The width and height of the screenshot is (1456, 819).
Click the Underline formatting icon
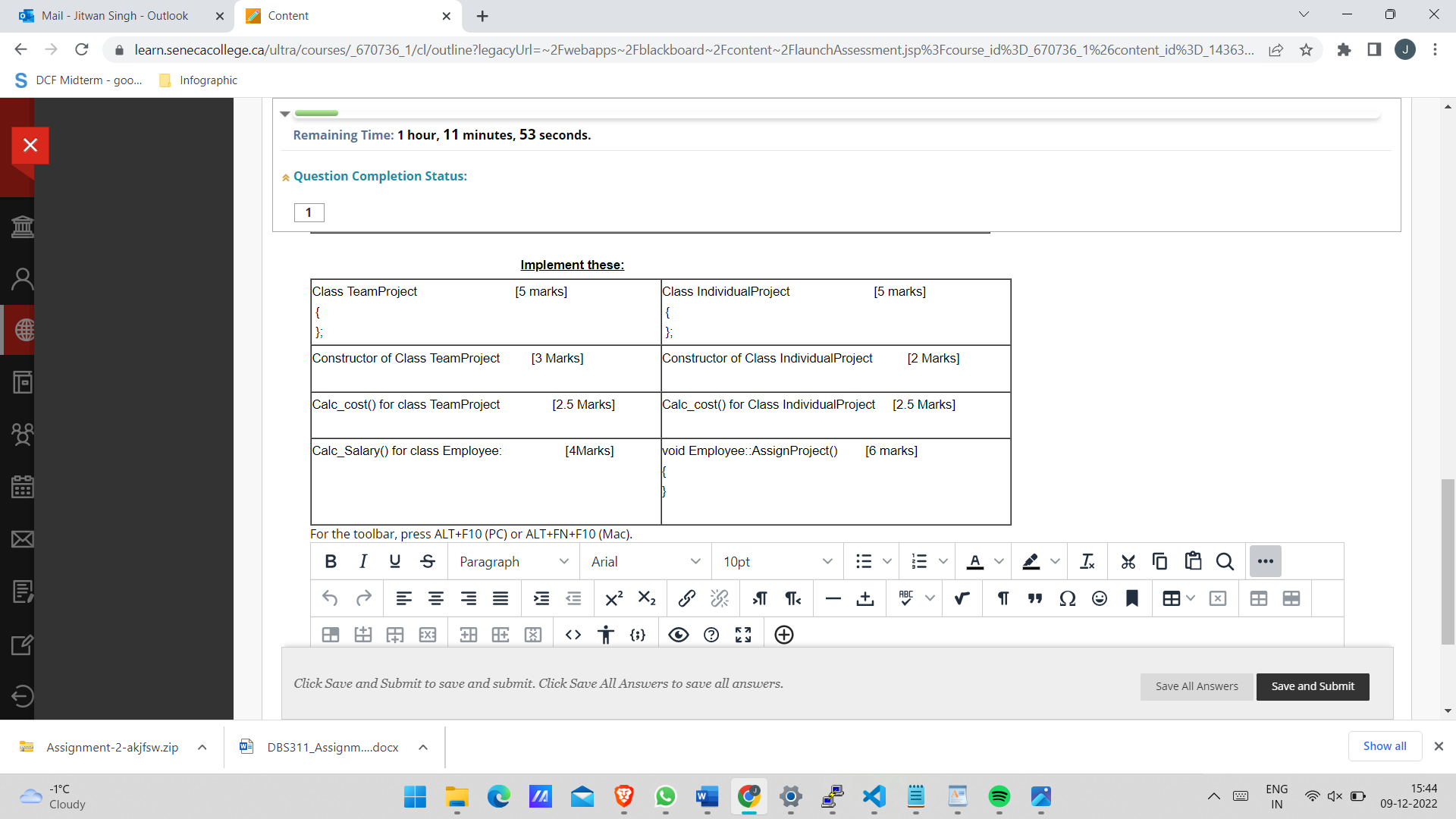[x=394, y=561]
